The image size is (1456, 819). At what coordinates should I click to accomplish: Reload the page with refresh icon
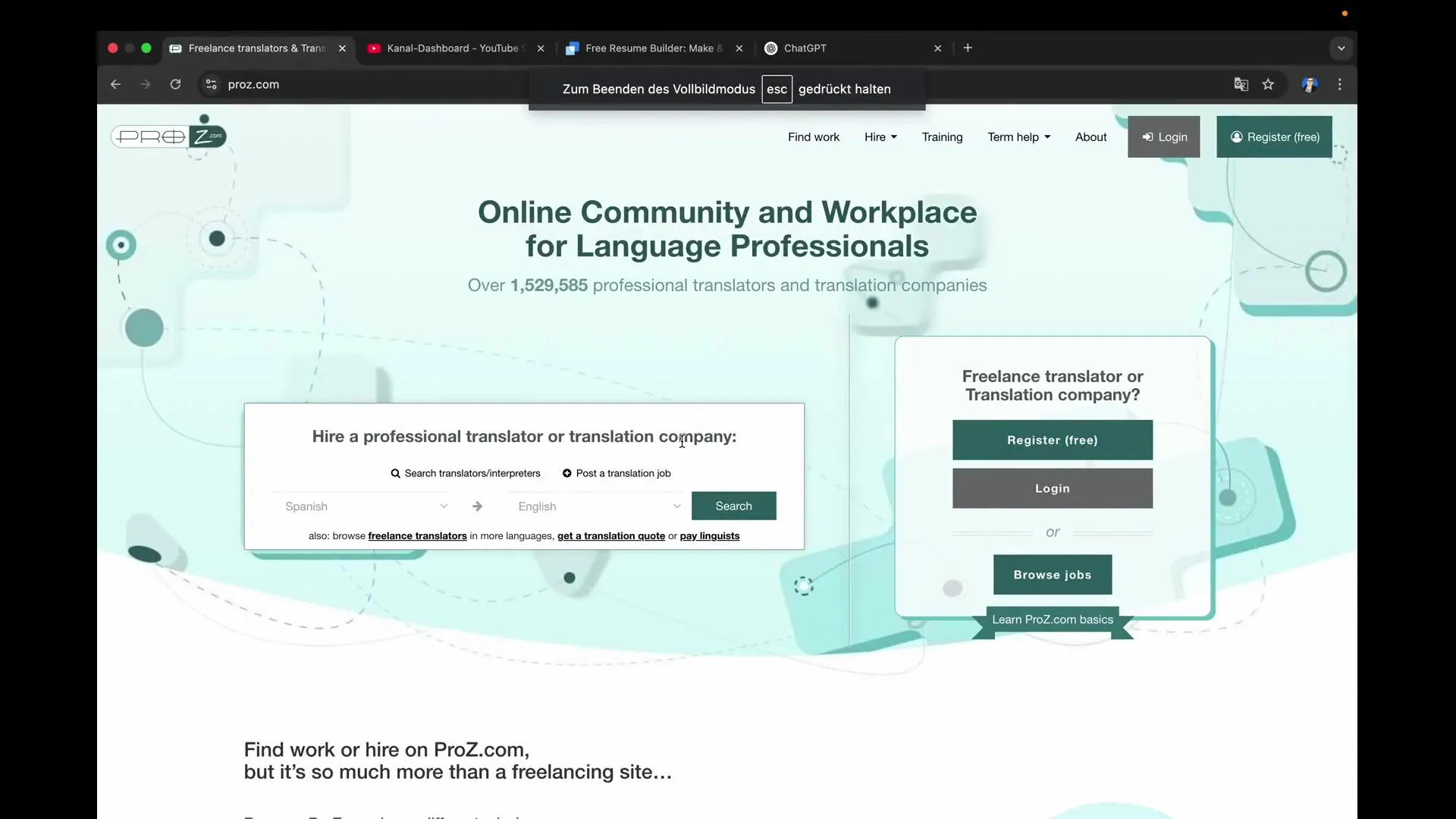[175, 84]
